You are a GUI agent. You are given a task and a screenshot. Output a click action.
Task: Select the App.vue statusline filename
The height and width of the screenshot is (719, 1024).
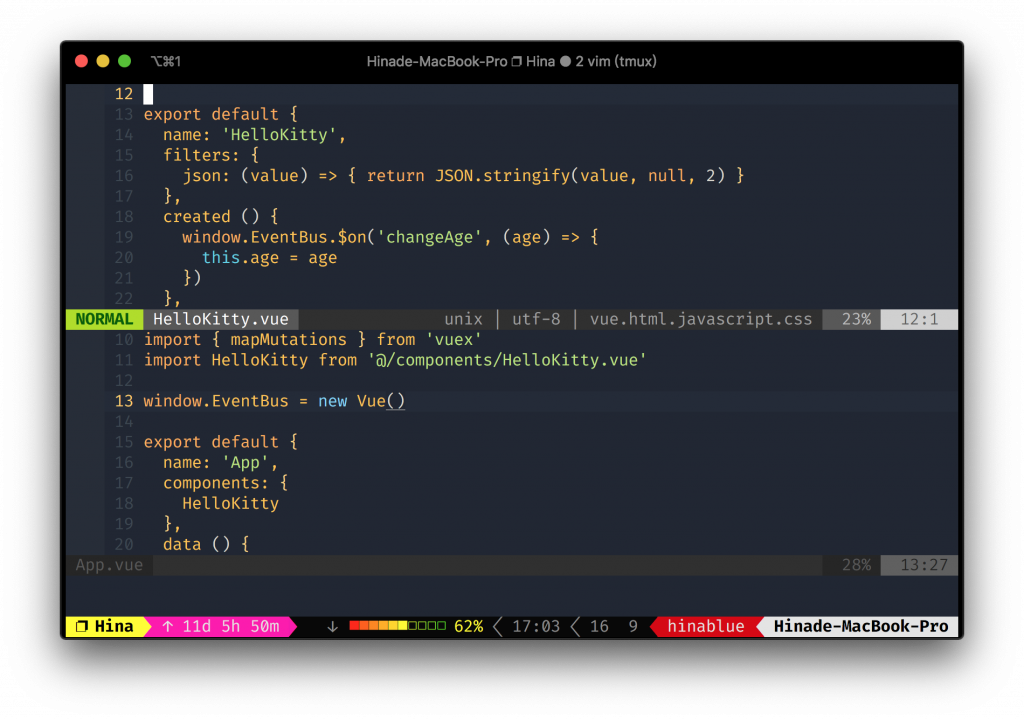tap(109, 565)
